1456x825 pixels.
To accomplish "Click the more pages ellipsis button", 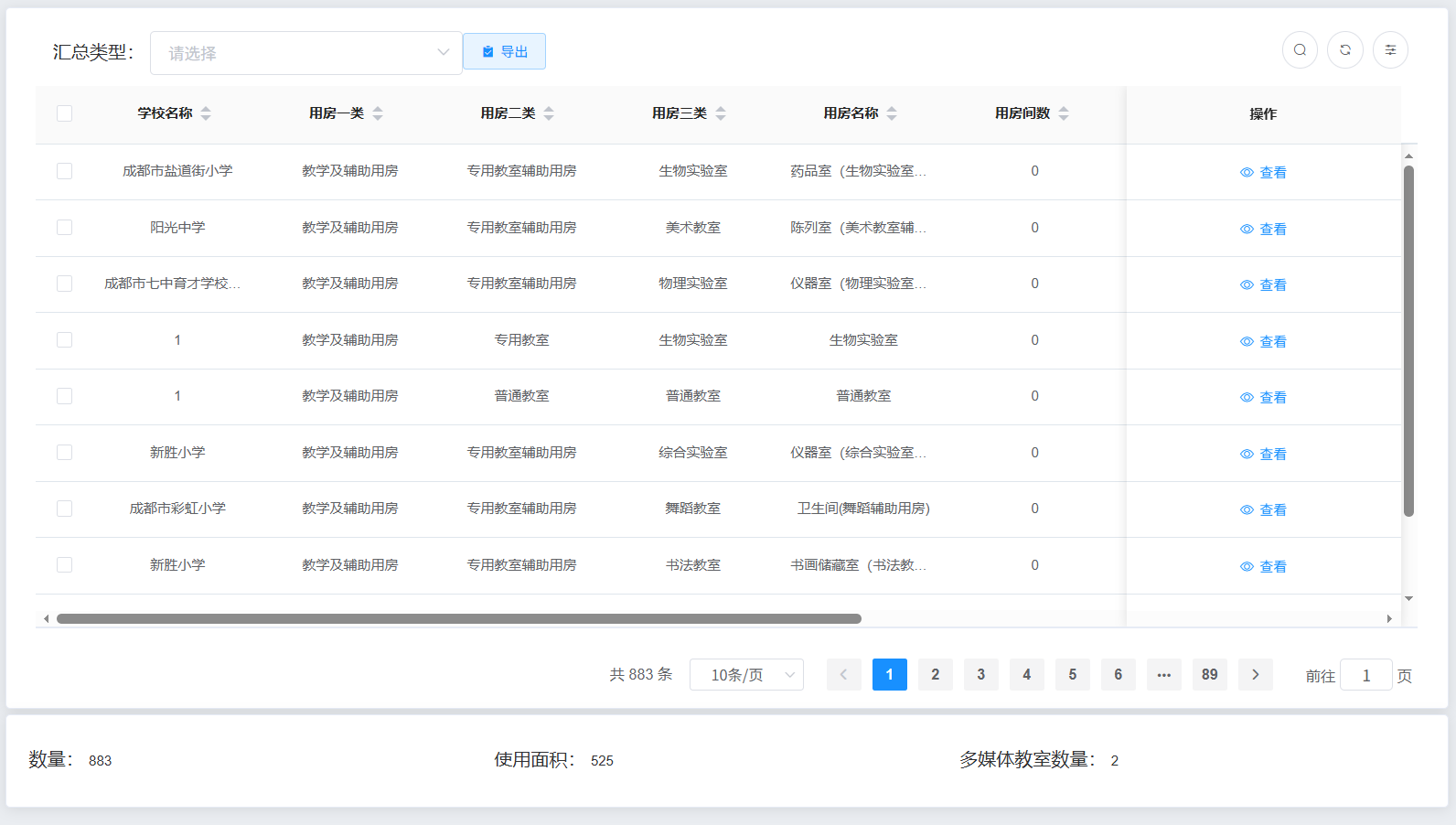I will (x=1163, y=675).
